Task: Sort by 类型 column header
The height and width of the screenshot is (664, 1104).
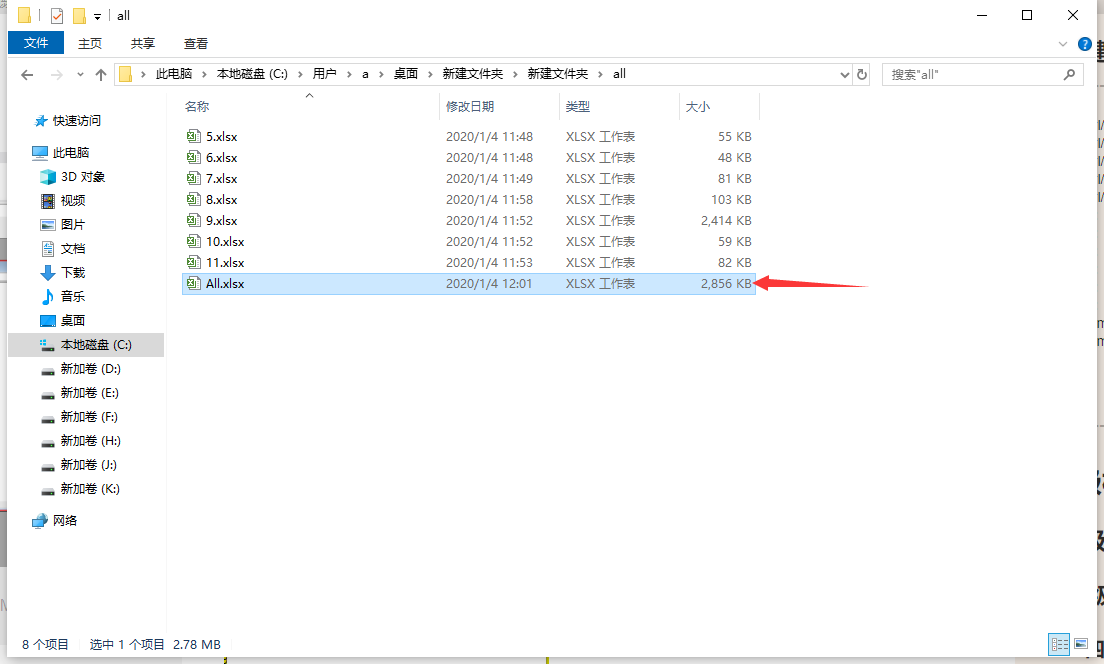Action: click(x=577, y=106)
